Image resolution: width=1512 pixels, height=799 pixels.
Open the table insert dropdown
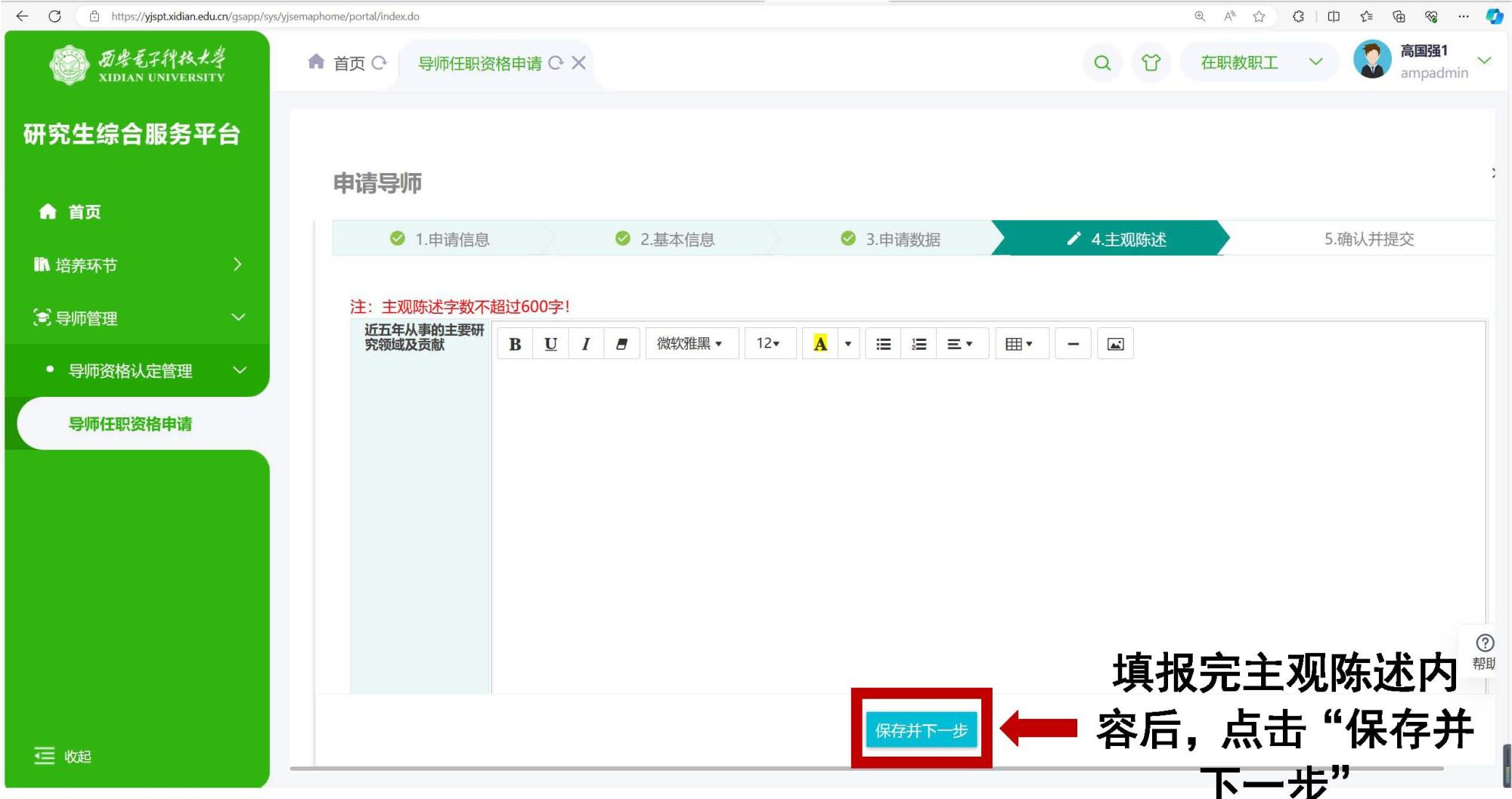click(x=1020, y=344)
